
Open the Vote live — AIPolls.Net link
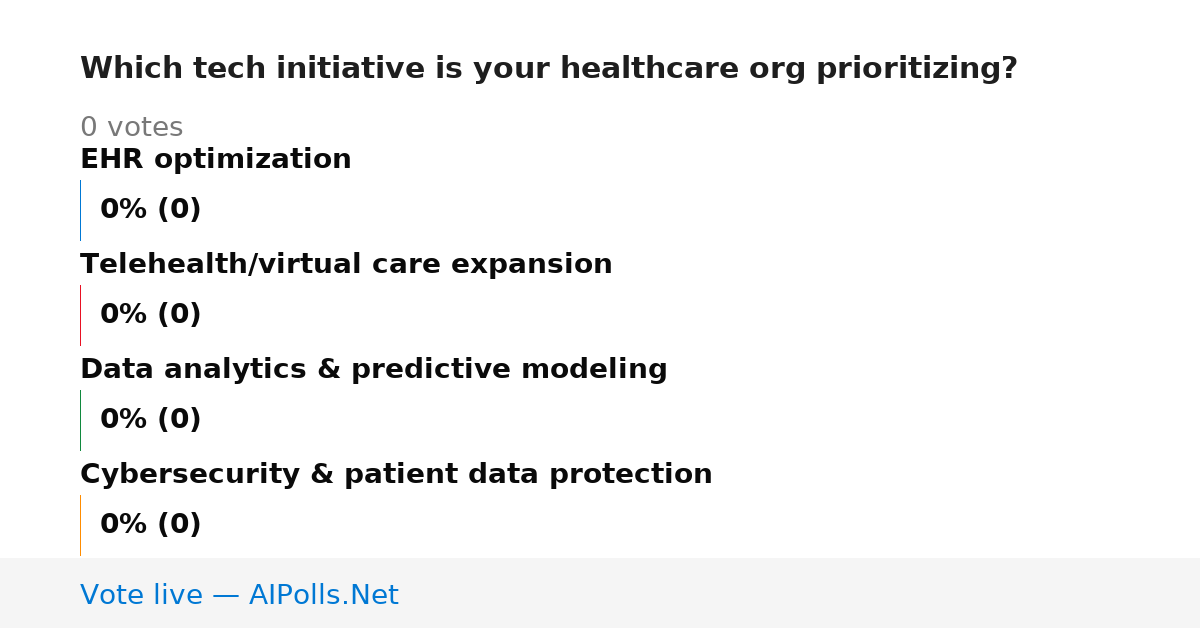239,595
